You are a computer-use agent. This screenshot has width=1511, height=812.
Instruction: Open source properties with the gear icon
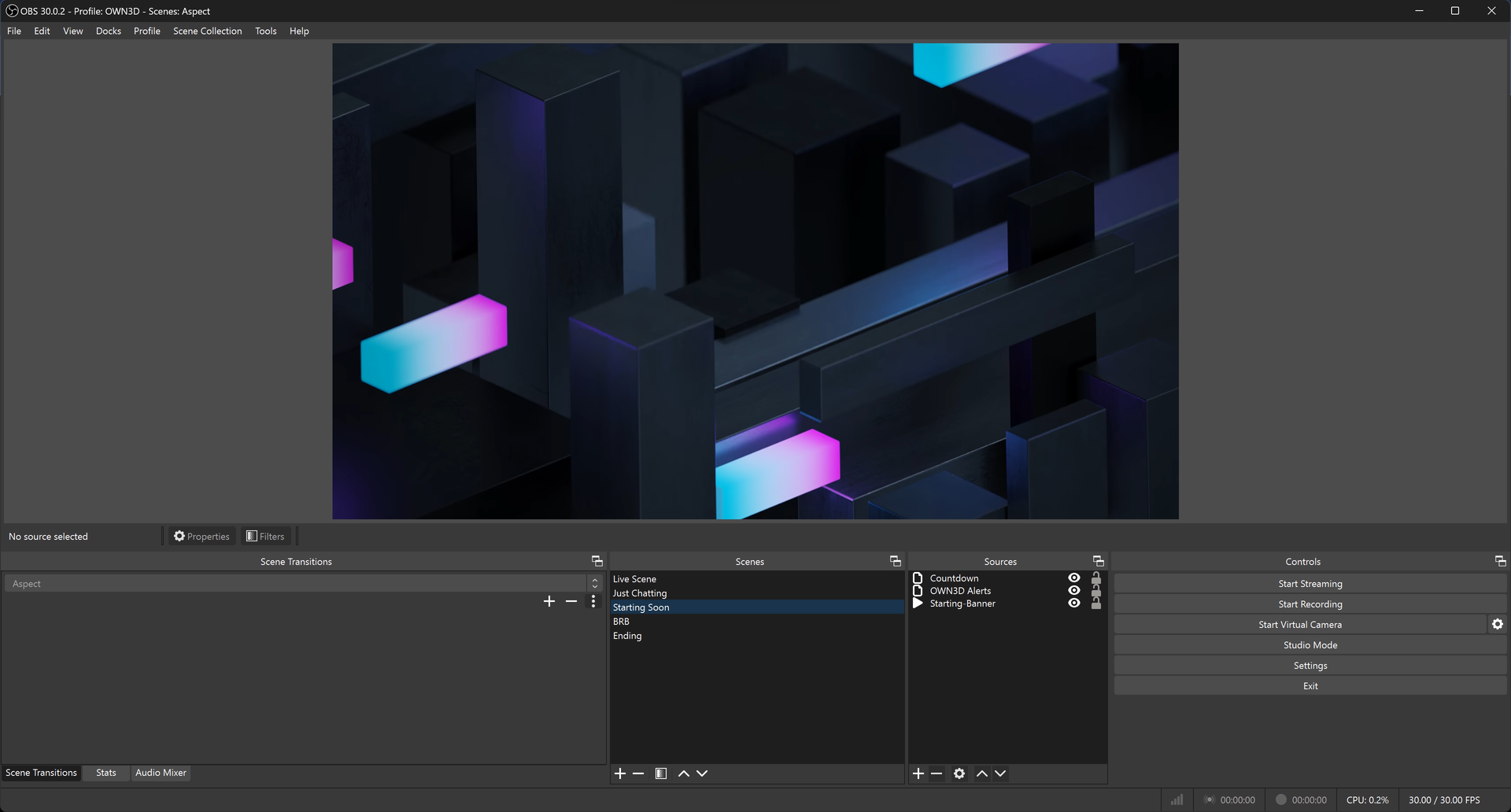tap(959, 773)
